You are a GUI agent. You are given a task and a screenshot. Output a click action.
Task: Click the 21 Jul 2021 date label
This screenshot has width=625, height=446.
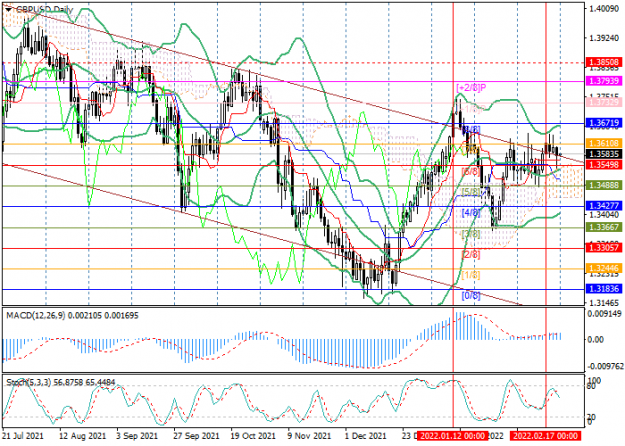23,436
